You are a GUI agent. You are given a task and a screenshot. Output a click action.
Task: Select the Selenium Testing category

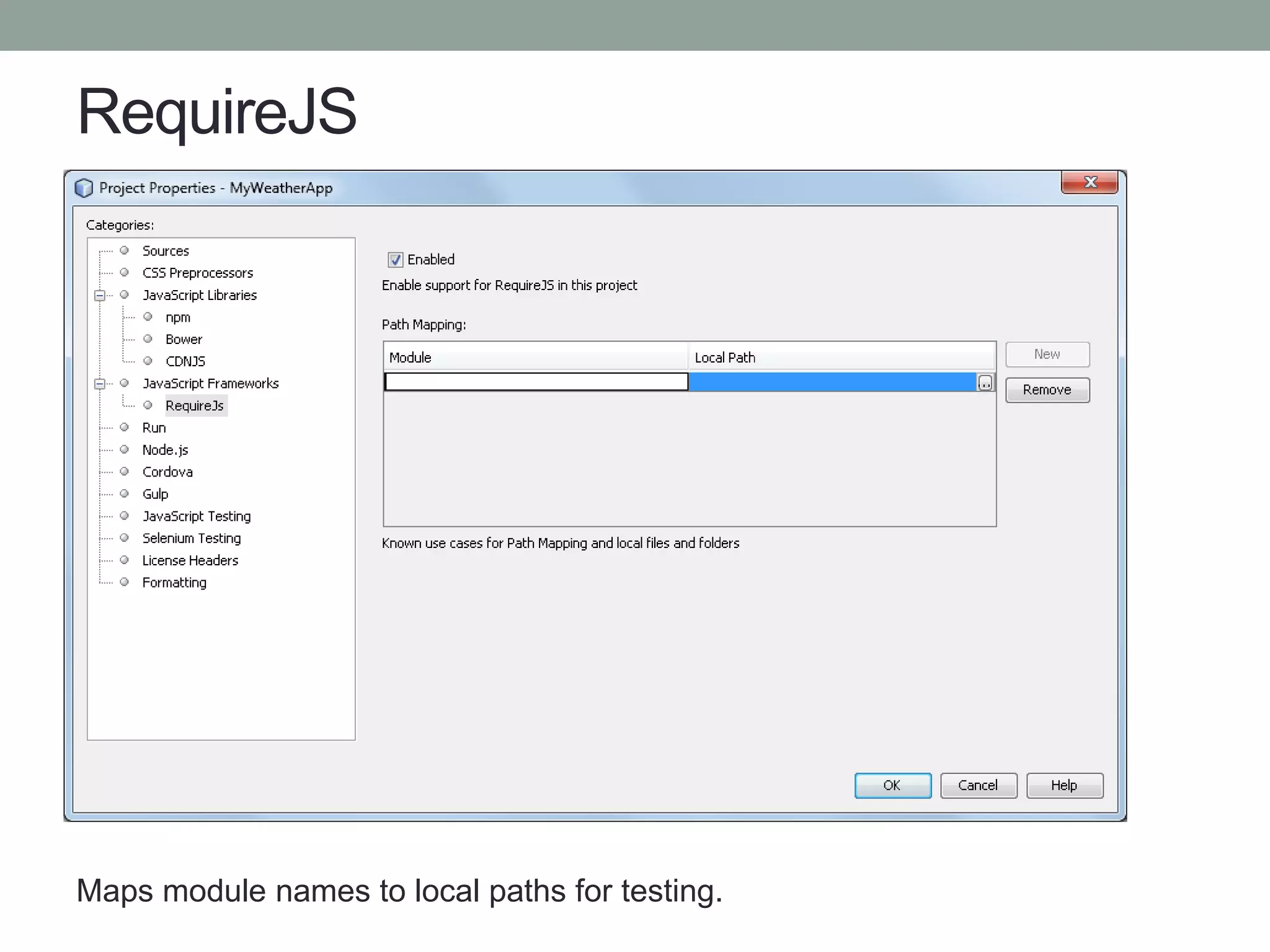(192, 539)
